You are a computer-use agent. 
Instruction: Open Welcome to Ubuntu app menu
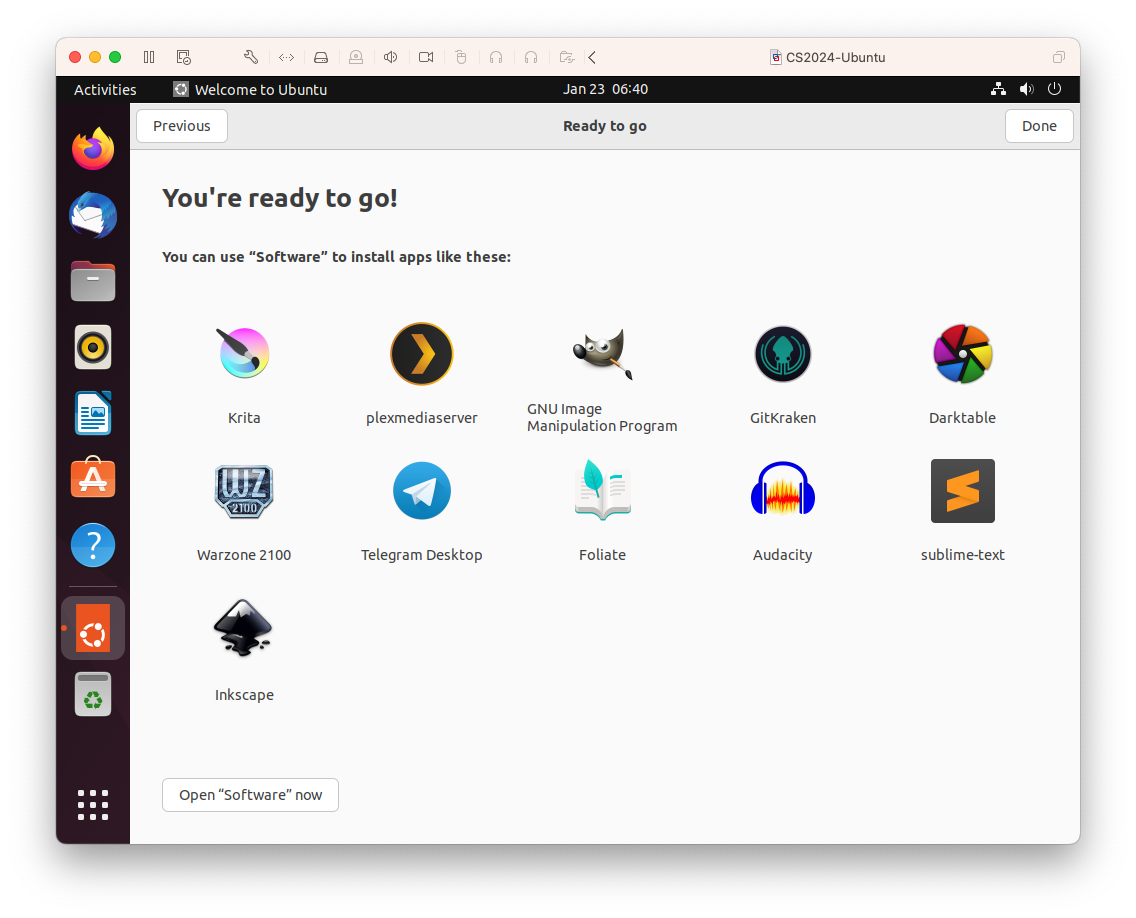pos(250,90)
